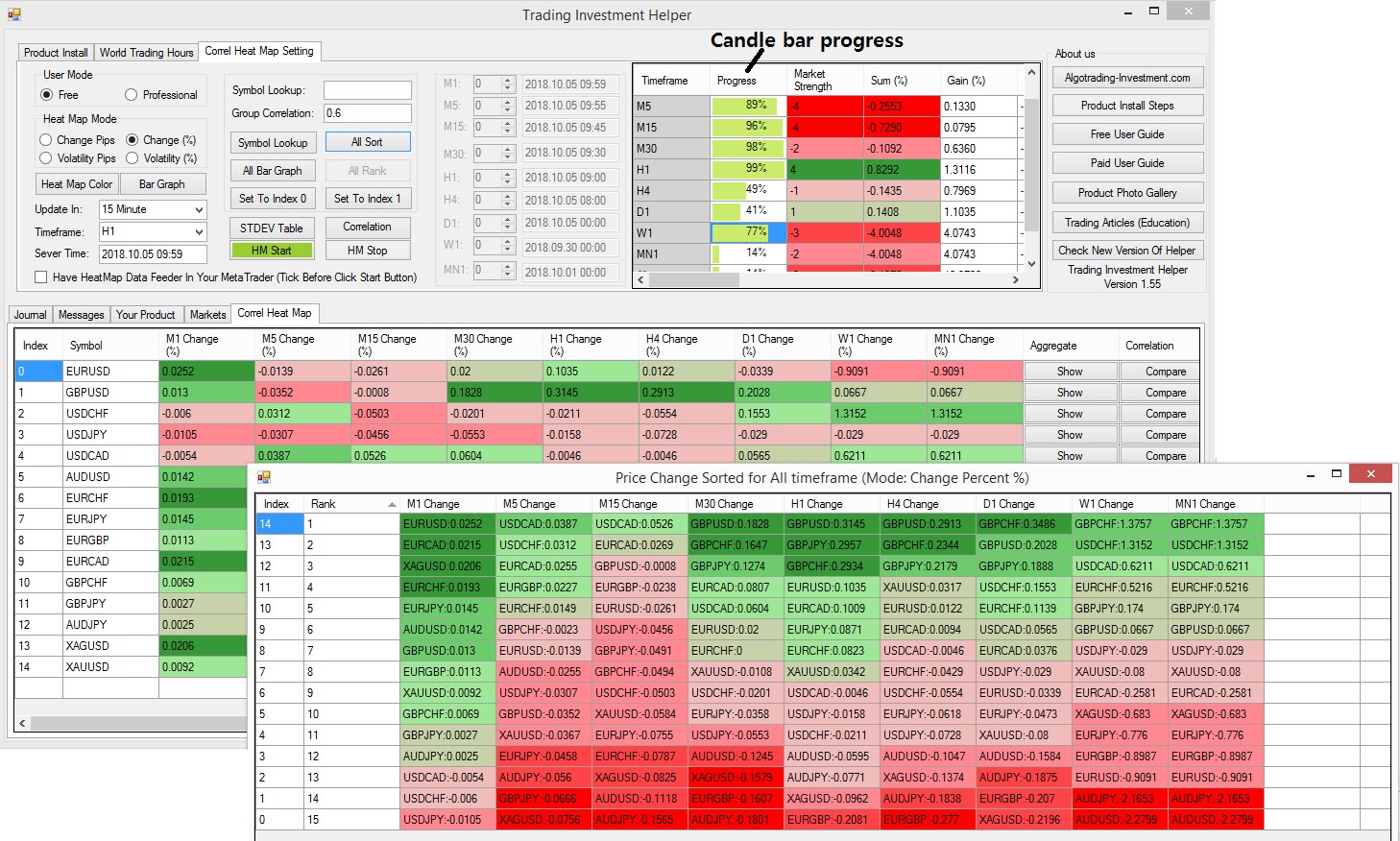Click the Symbol Lookup button
The width and height of the screenshot is (1400, 841).
[273, 142]
